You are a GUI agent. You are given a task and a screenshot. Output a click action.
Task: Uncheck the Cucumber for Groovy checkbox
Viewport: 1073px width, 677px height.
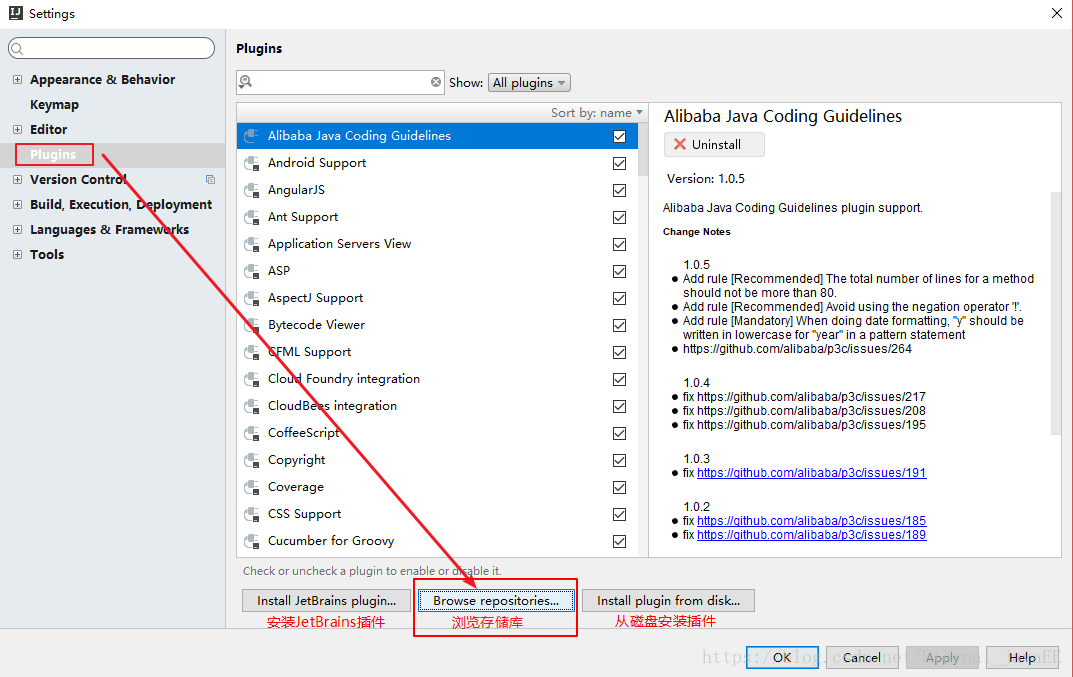pyautogui.click(x=619, y=541)
